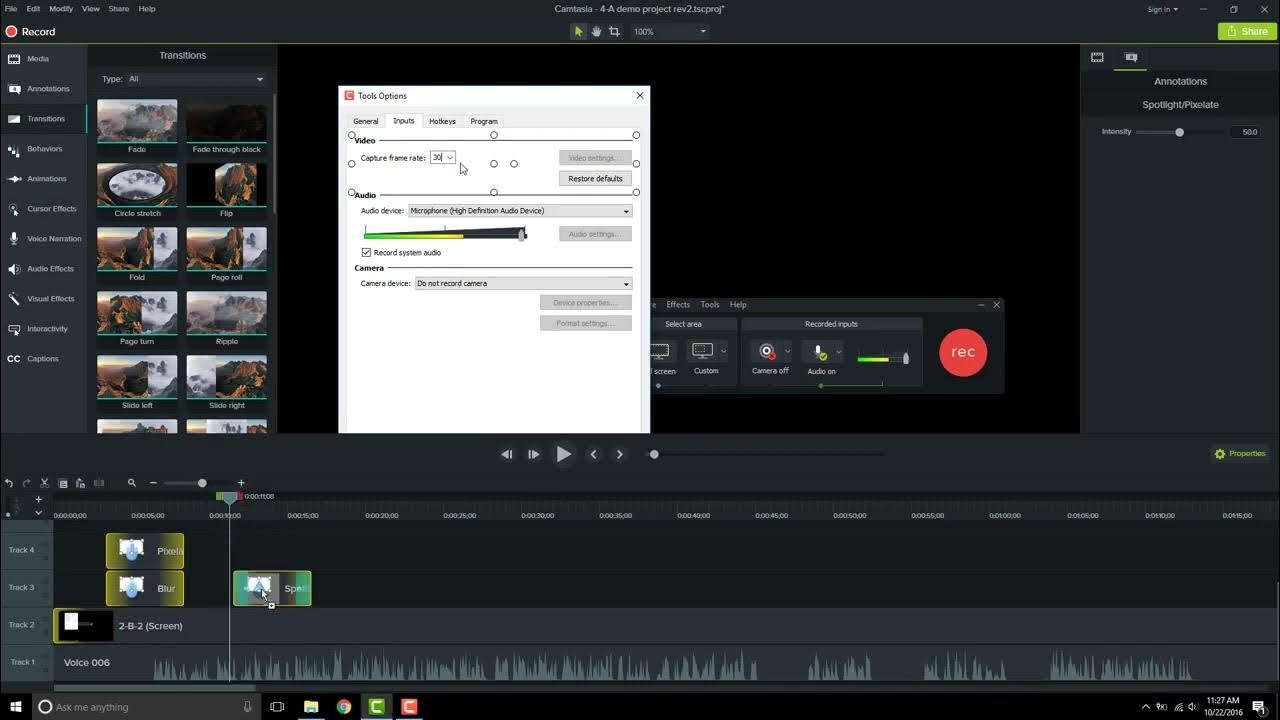Open the Share menu in the menu bar
The width and height of the screenshot is (1280, 720).
point(118,9)
